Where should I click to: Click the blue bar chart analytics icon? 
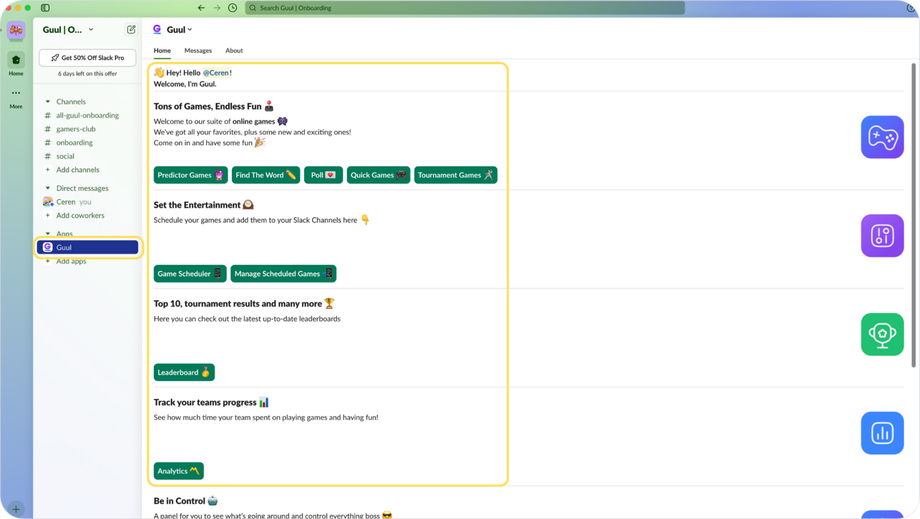882,433
